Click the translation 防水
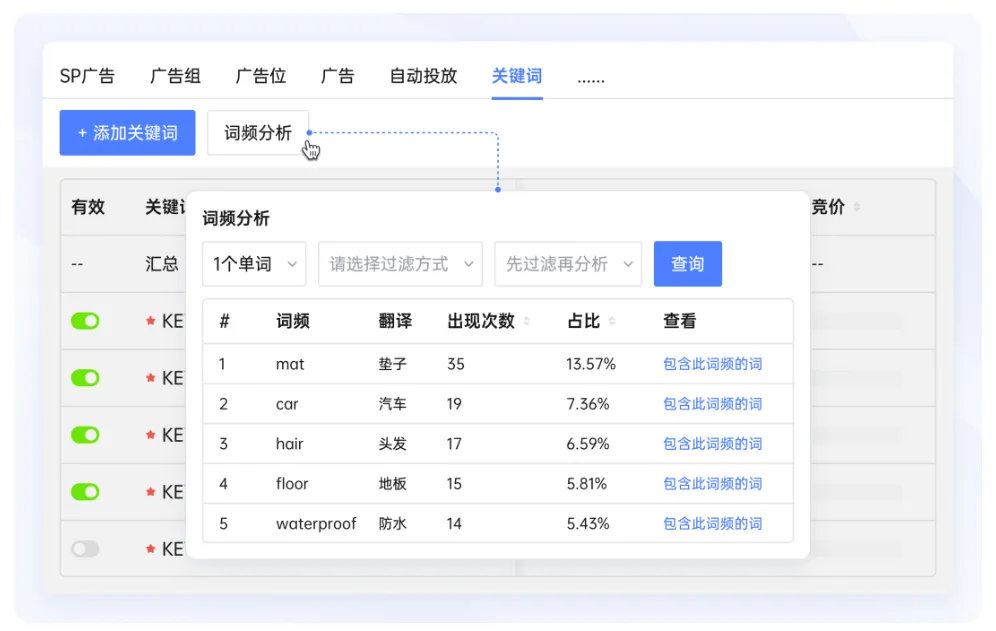Viewport: 996px width, 631px height. pos(393,524)
